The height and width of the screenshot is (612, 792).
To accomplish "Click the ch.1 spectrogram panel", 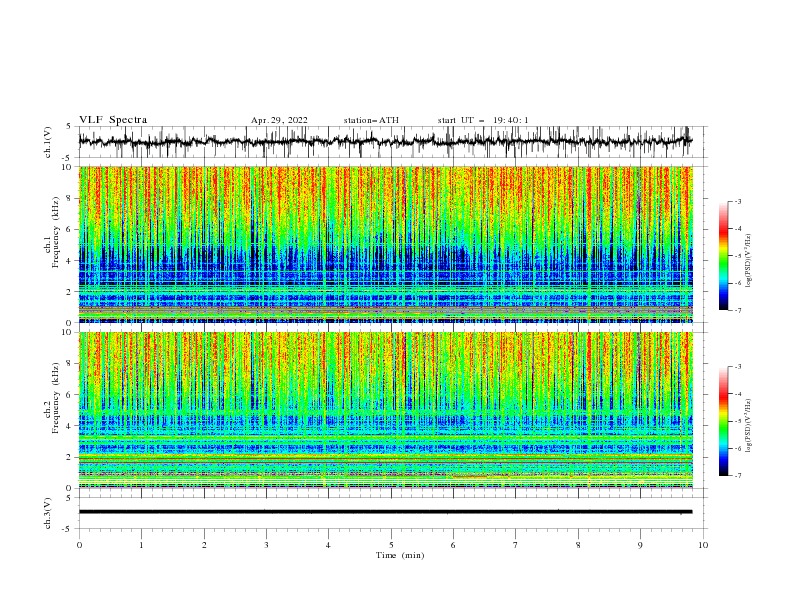I will click(x=385, y=244).
